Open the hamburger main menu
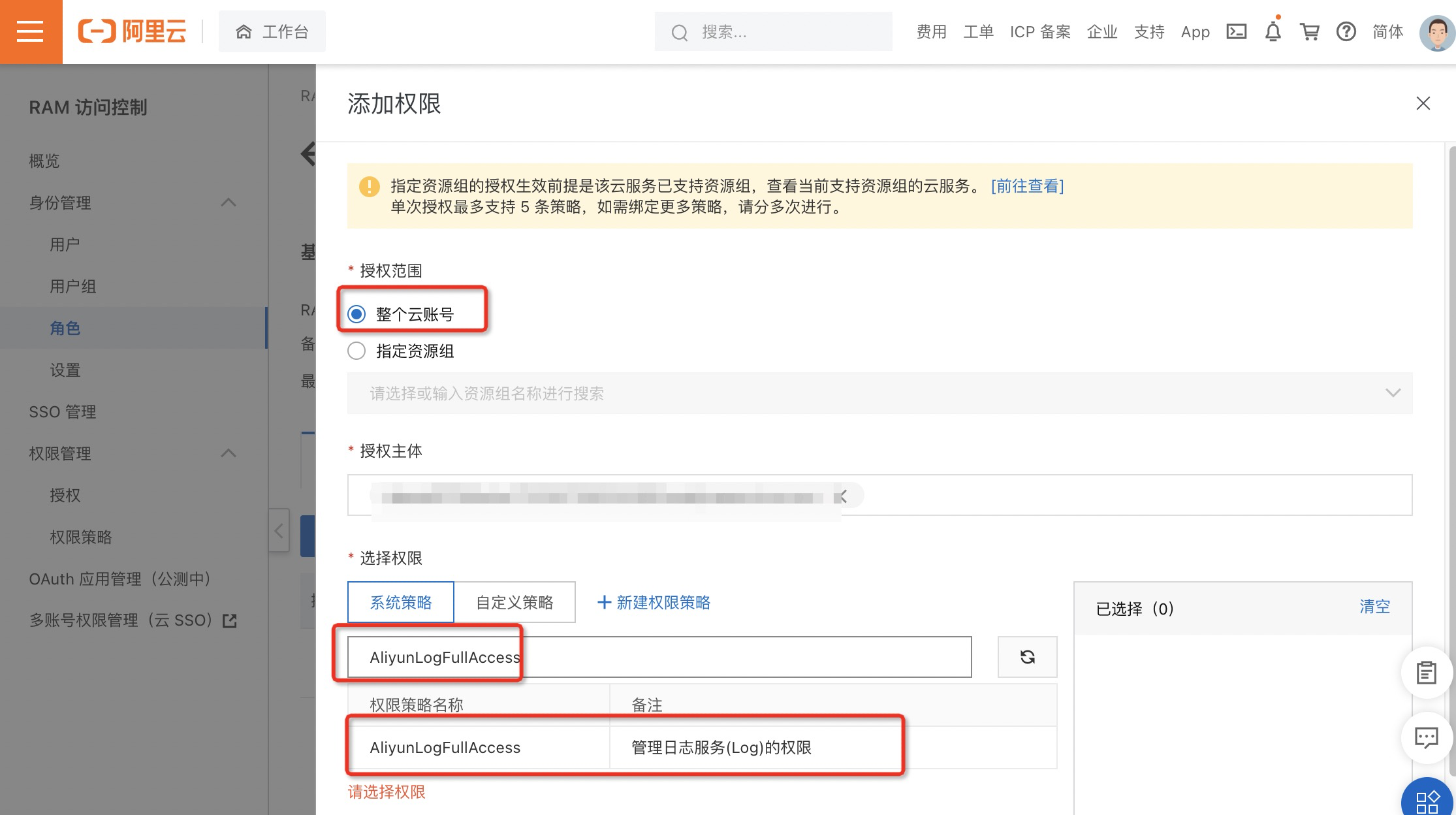This screenshot has width=1456, height=815. (x=30, y=31)
